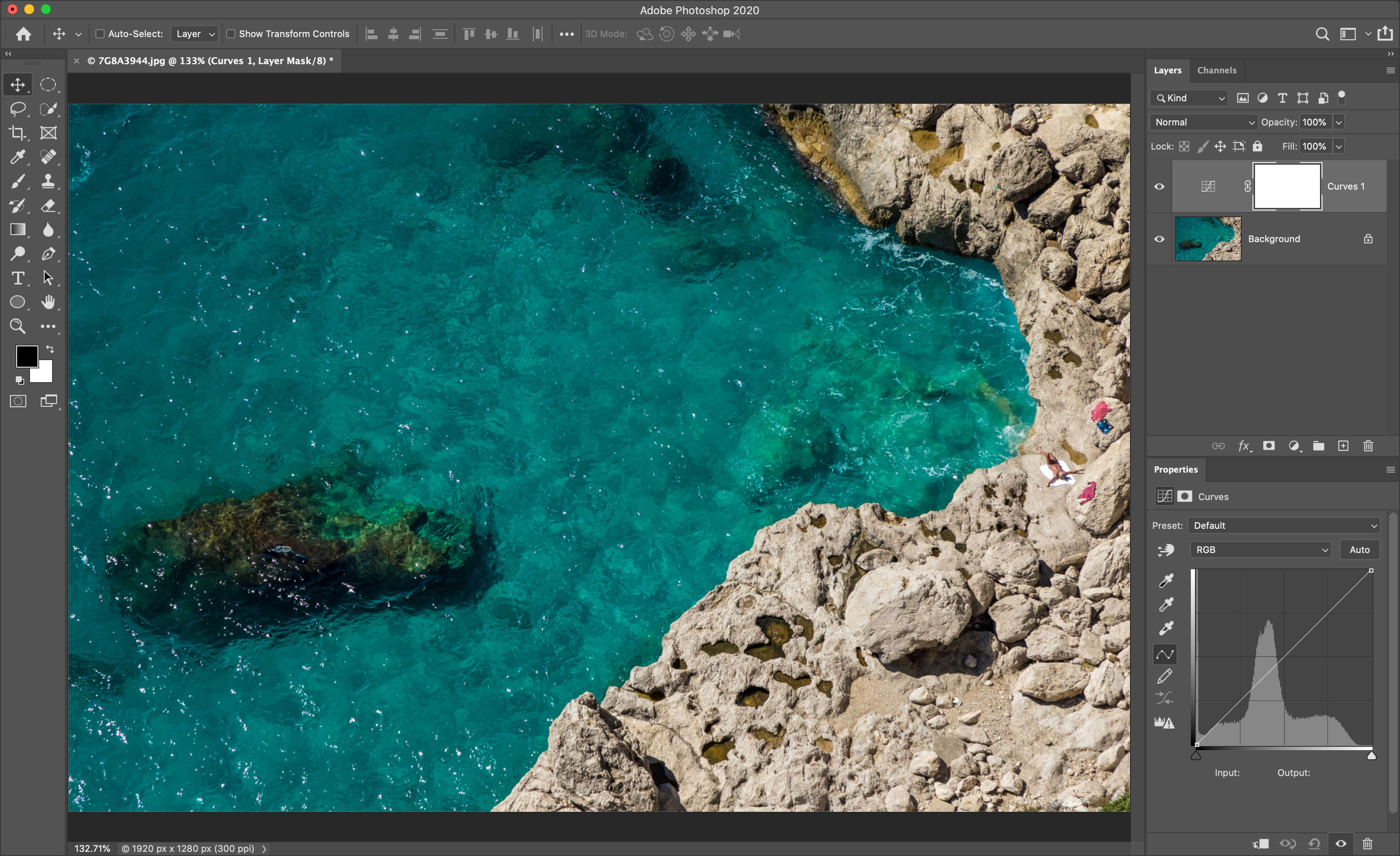Click the delete layer trash icon

pyautogui.click(x=1368, y=446)
